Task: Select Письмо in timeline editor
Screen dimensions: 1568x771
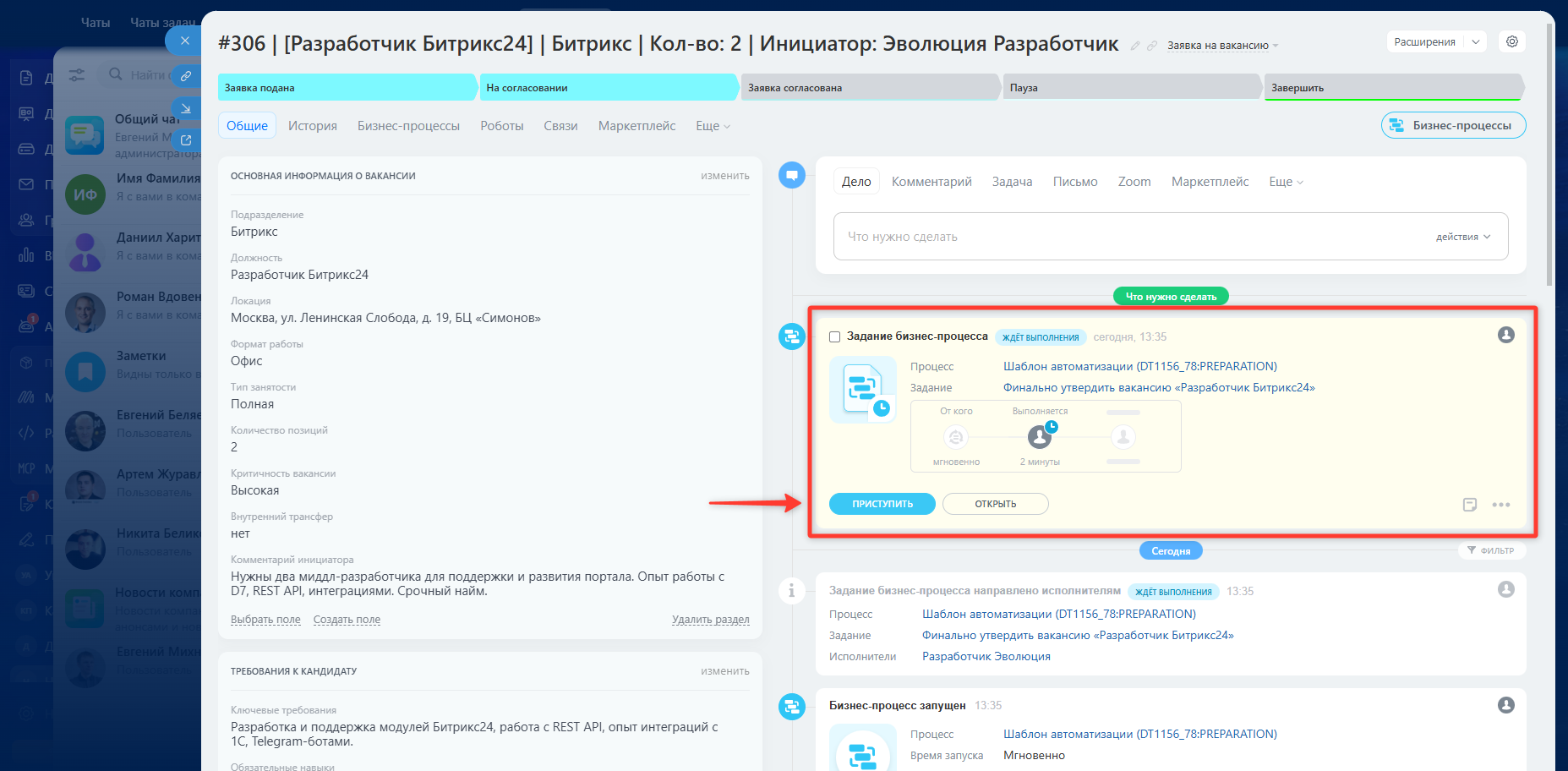Action: coord(1075,182)
